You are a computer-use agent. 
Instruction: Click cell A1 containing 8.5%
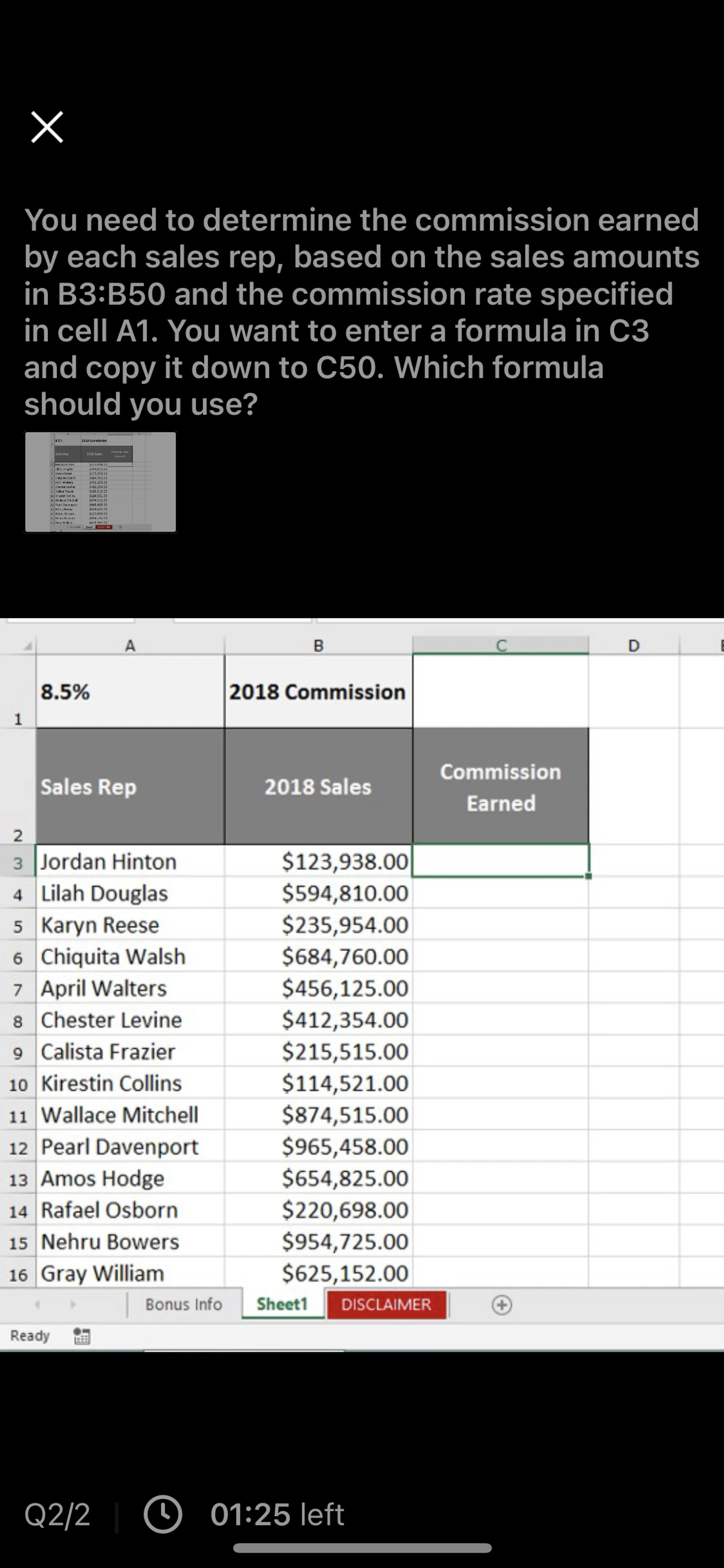tap(130, 691)
